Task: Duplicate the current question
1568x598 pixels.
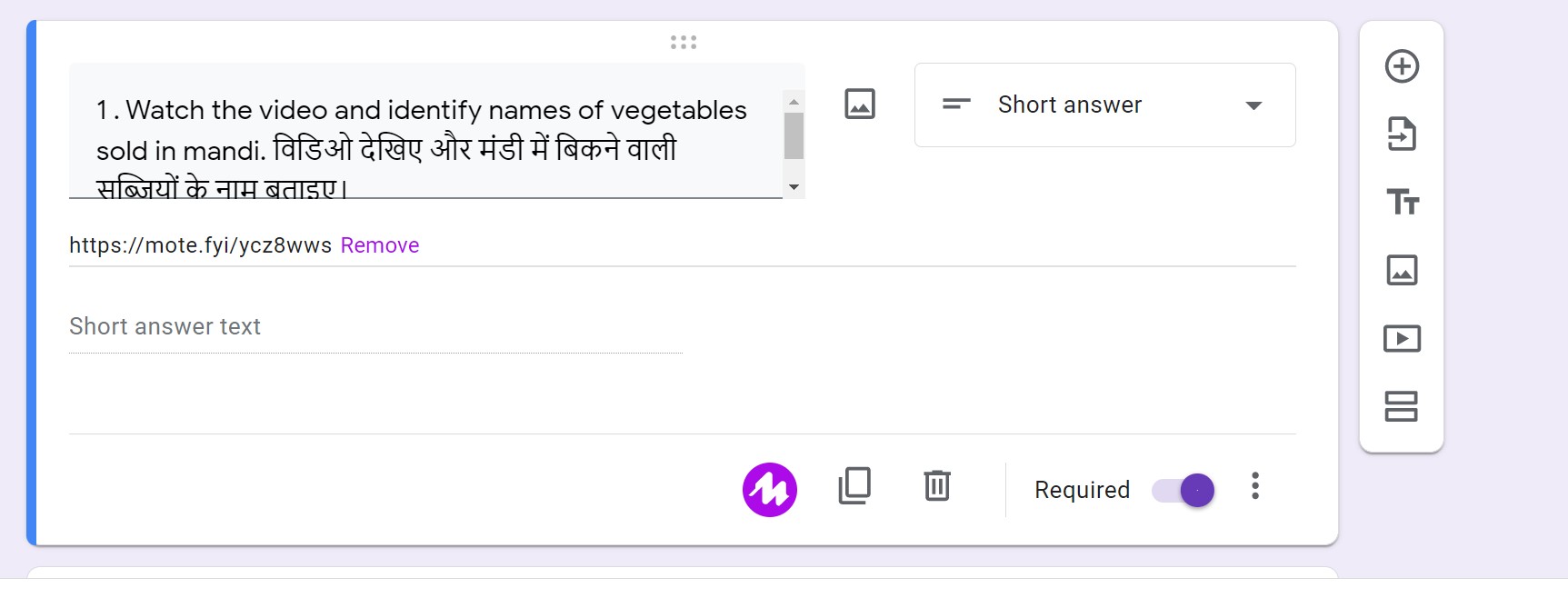Action: [x=853, y=488]
